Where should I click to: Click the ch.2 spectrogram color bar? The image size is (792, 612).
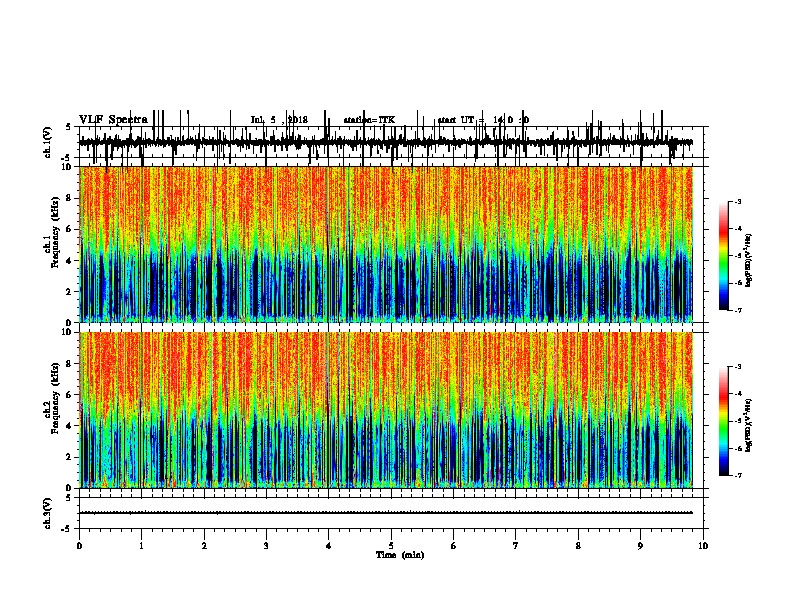[724, 421]
